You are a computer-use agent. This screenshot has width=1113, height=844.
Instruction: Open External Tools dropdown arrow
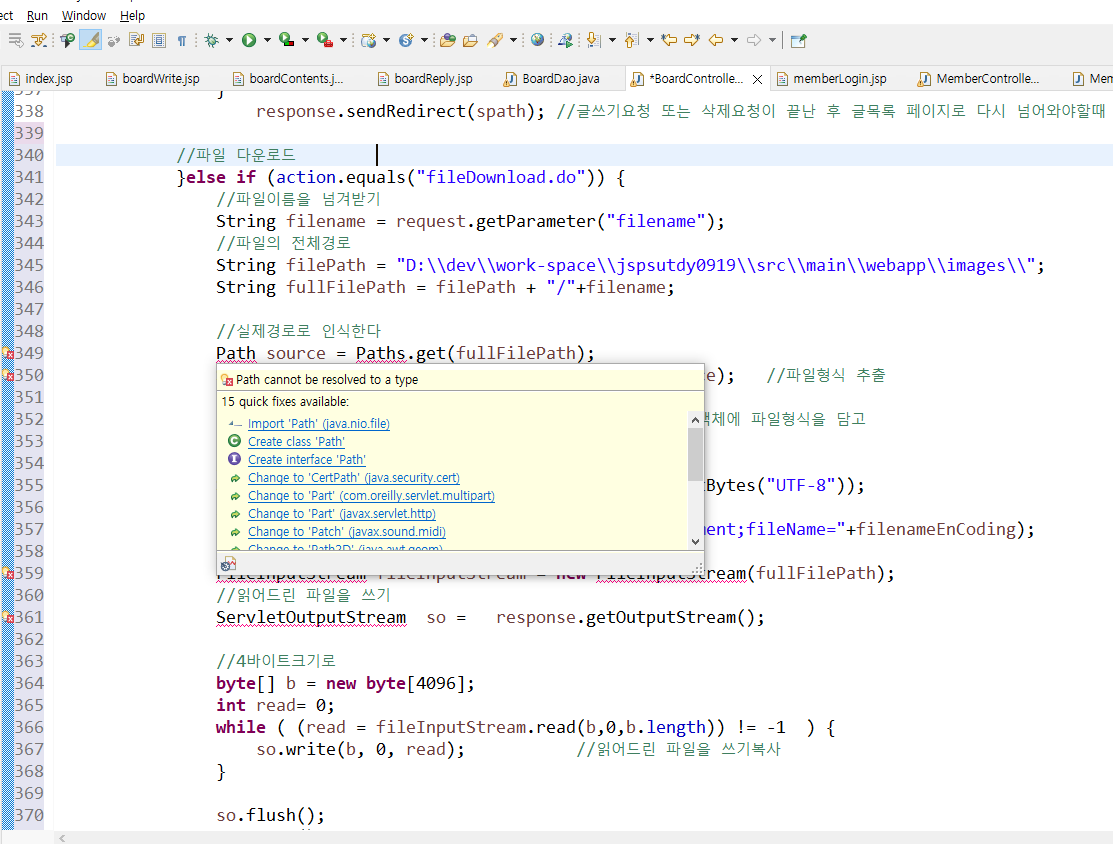click(343, 40)
